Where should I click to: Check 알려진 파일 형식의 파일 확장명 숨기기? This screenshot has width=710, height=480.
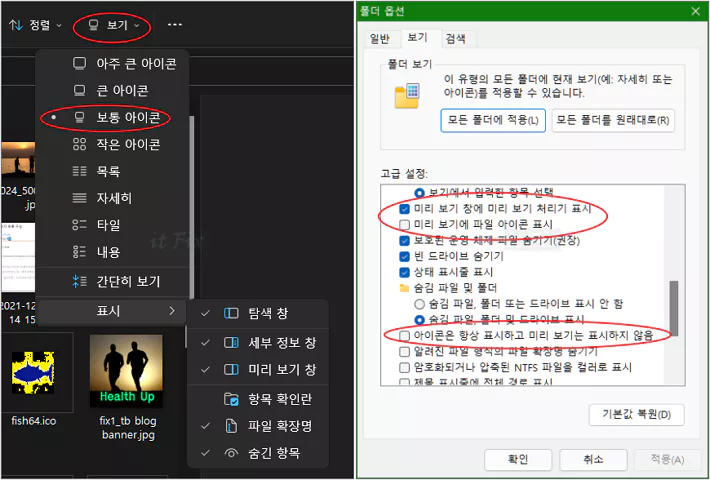pos(405,352)
